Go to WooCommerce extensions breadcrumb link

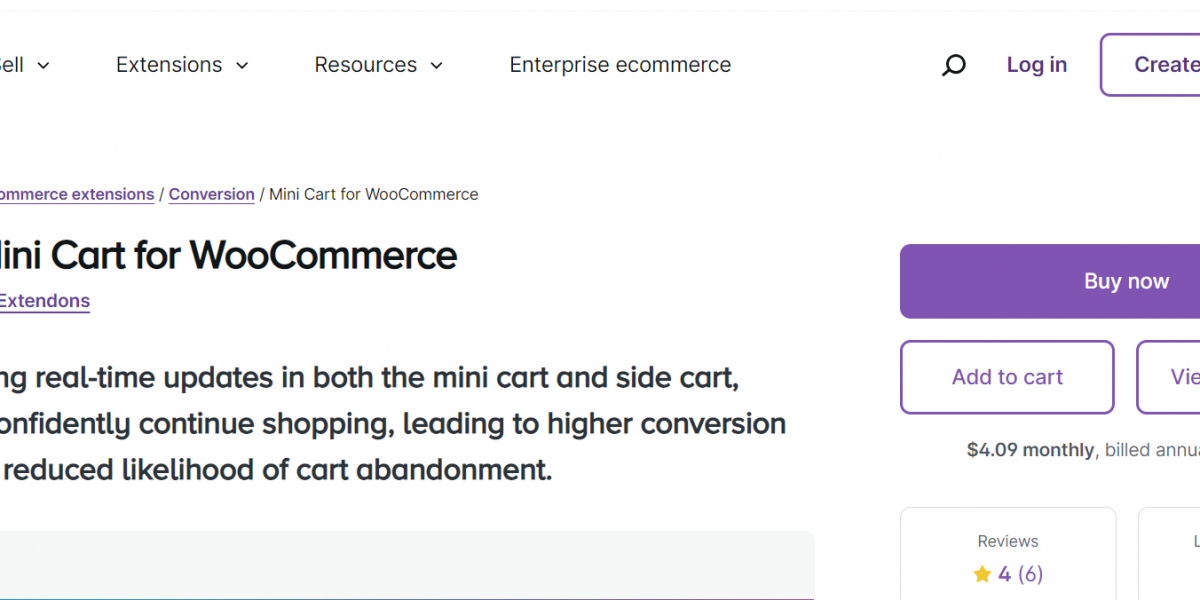[x=76, y=195]
